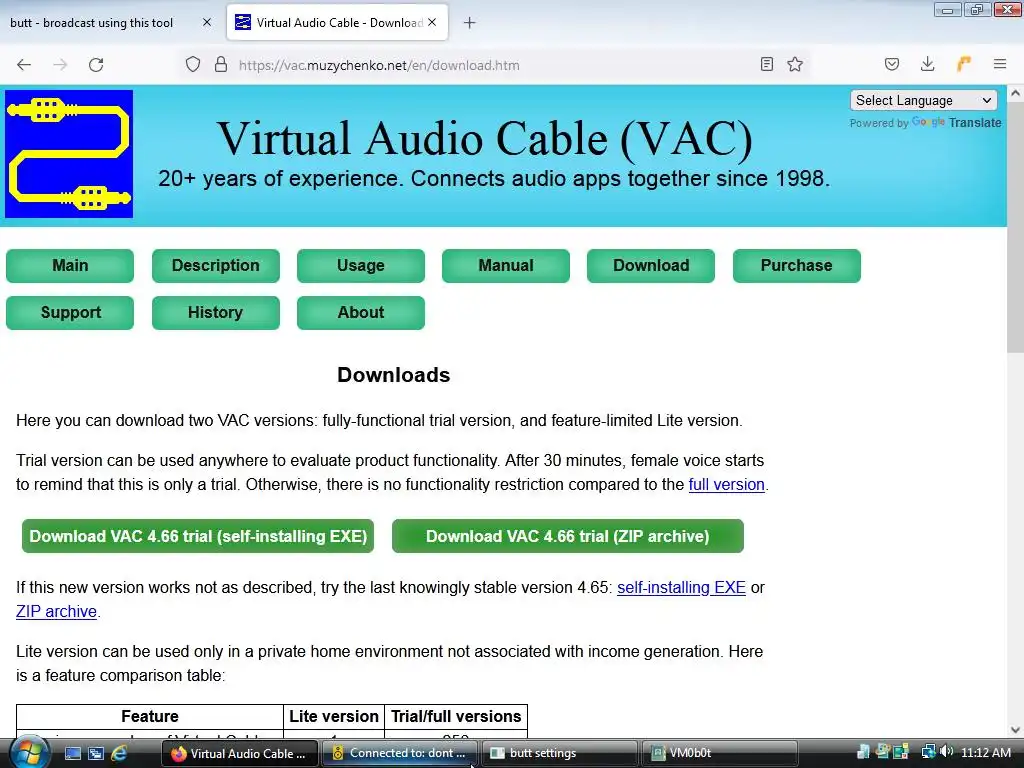Click the VAC cable logo image
This screenshot has width=1024, height=768.
point(69,154)
